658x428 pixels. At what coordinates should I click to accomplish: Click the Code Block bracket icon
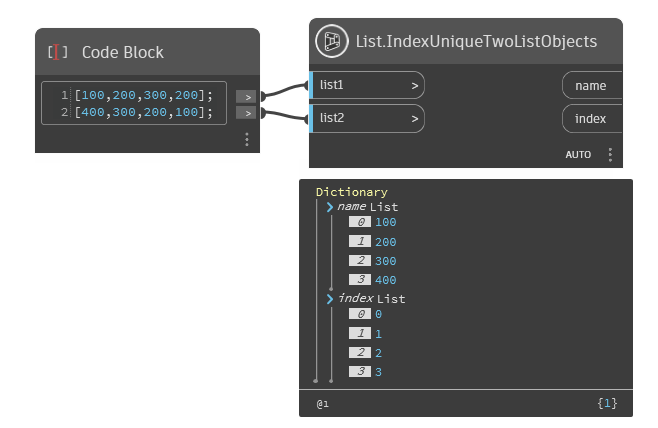point(58,52)
